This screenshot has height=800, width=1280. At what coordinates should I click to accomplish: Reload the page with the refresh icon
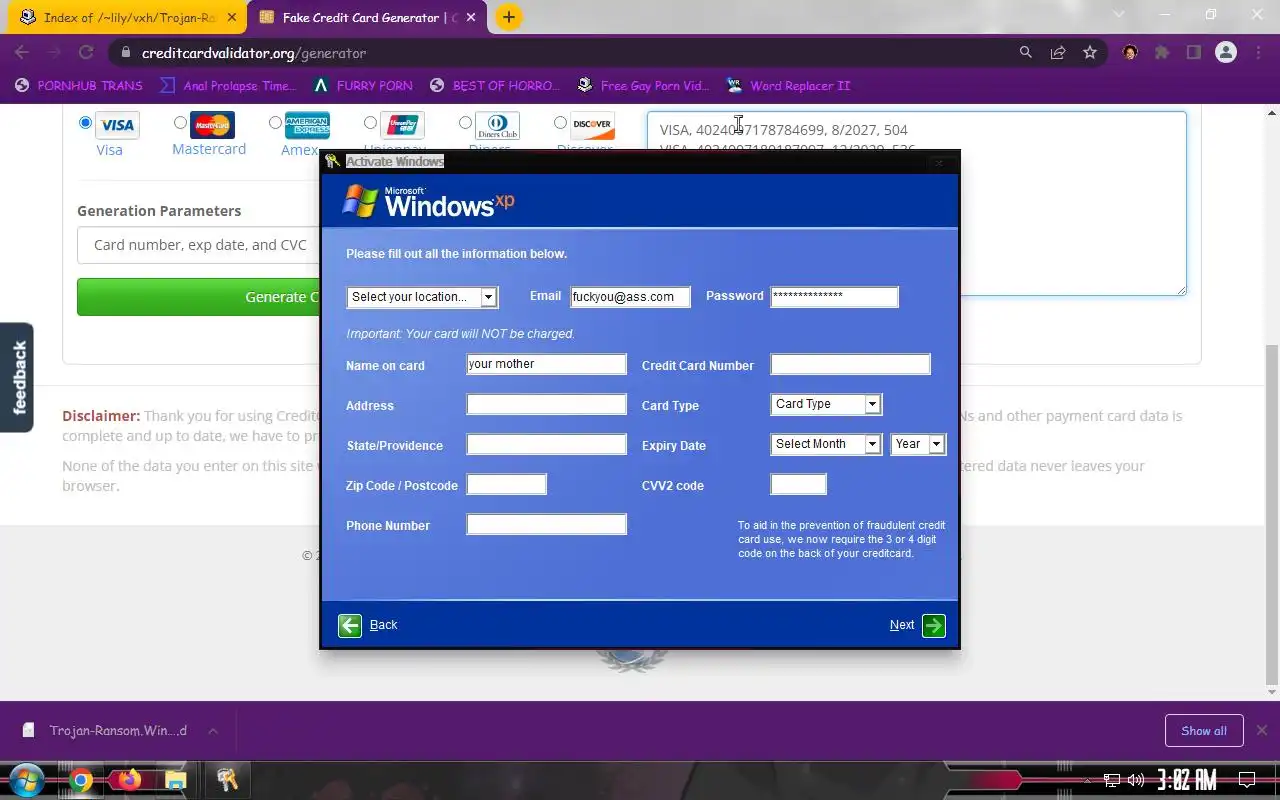(x=86, y=52)
